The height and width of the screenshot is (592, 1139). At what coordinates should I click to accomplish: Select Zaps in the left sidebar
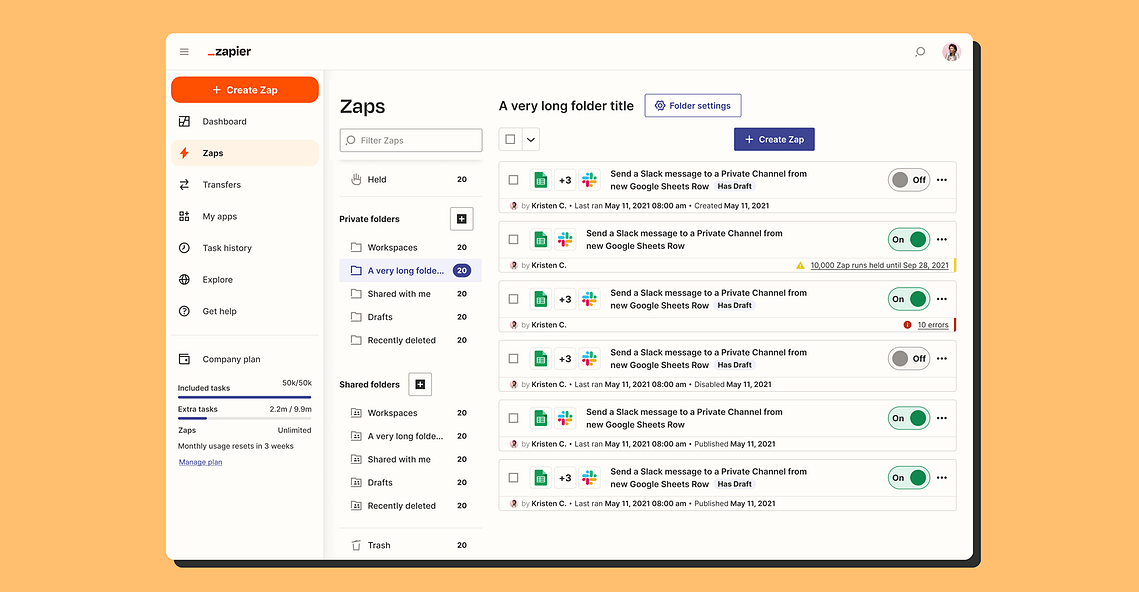click(x=245, y=153)
